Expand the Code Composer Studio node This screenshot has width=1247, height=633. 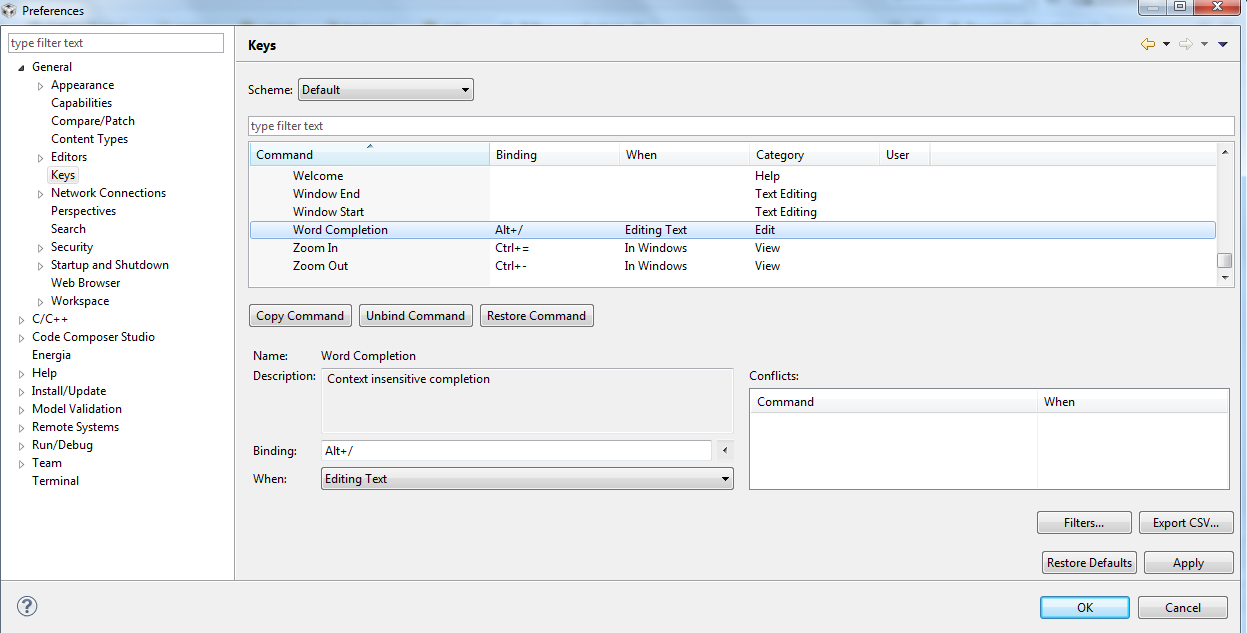22,338
